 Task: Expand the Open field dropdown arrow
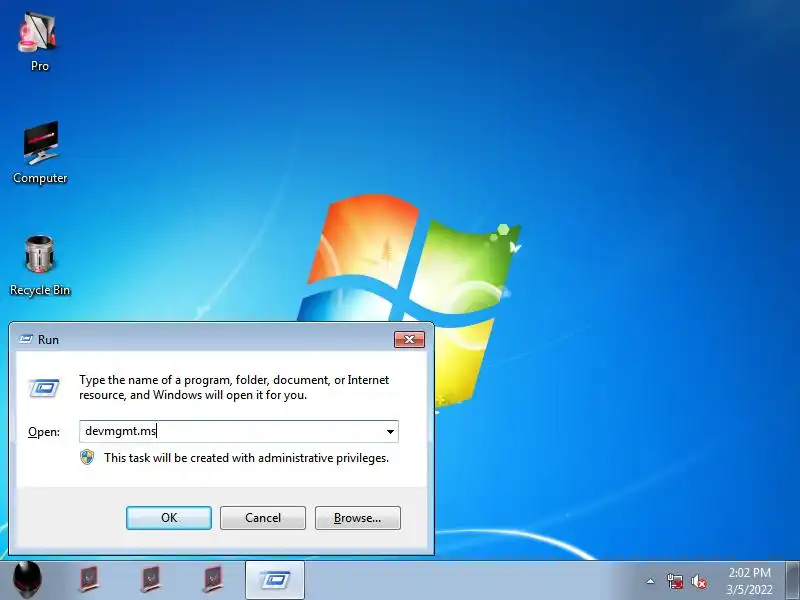click(x=390, y=432)
